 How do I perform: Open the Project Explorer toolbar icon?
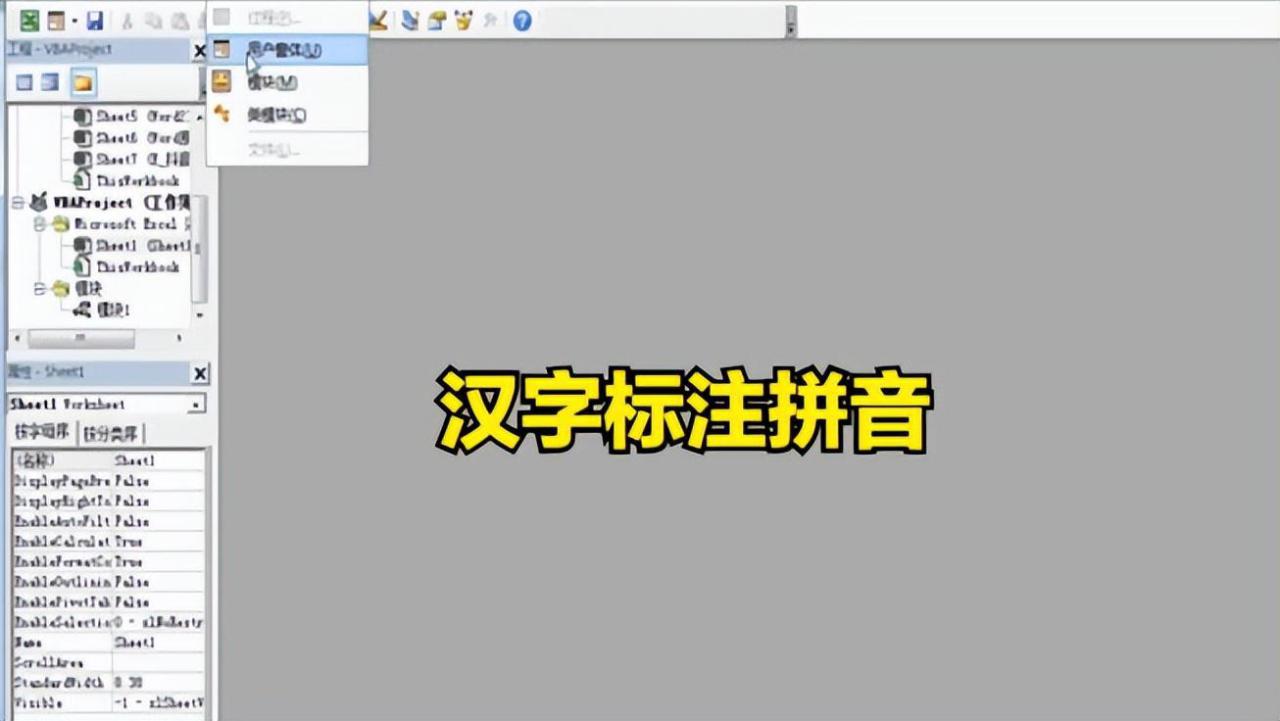pos(410,20)
